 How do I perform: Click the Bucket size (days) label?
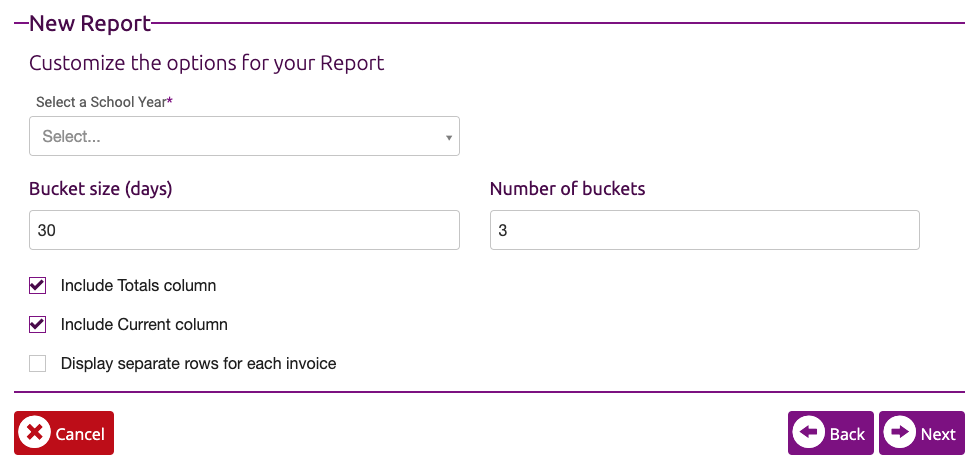[101, 189]
